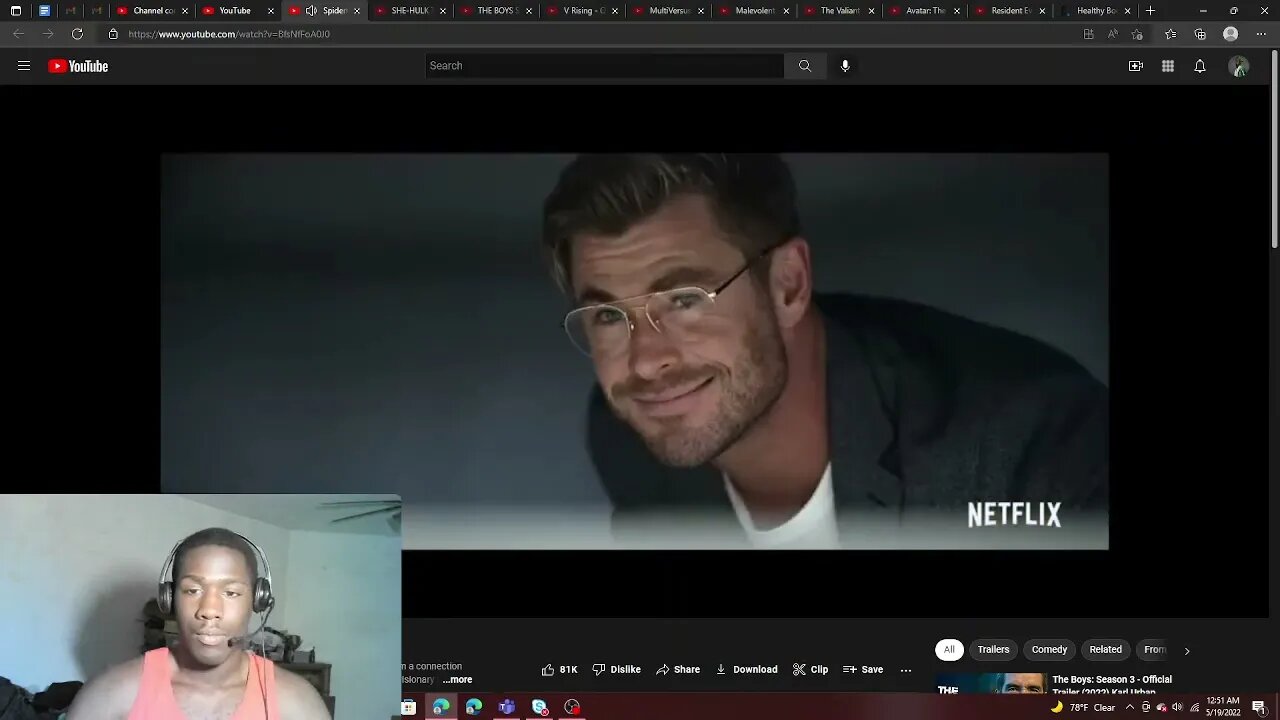Viewport: 1280px width, 720px height.
Task: Open the Windows action center notifications
Action: pos(1259,707)
